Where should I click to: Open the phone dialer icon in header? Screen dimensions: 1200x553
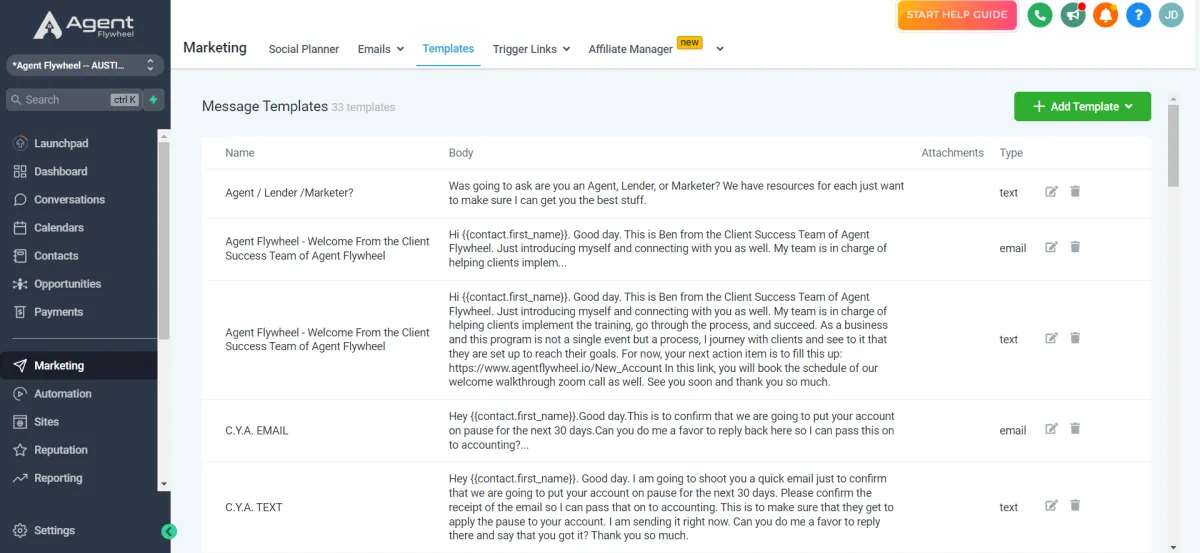[1040, 15]
